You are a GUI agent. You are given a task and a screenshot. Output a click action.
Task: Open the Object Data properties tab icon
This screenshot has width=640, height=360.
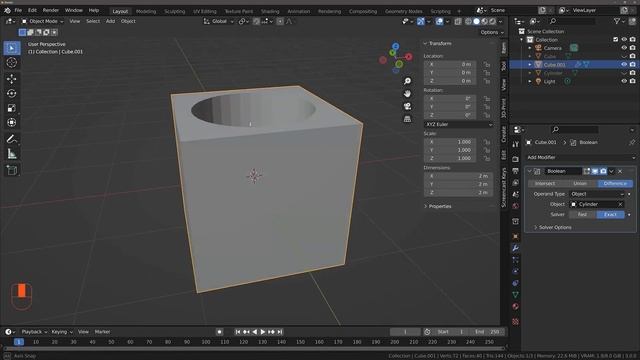pyautogui.click(x=516, y=295)
